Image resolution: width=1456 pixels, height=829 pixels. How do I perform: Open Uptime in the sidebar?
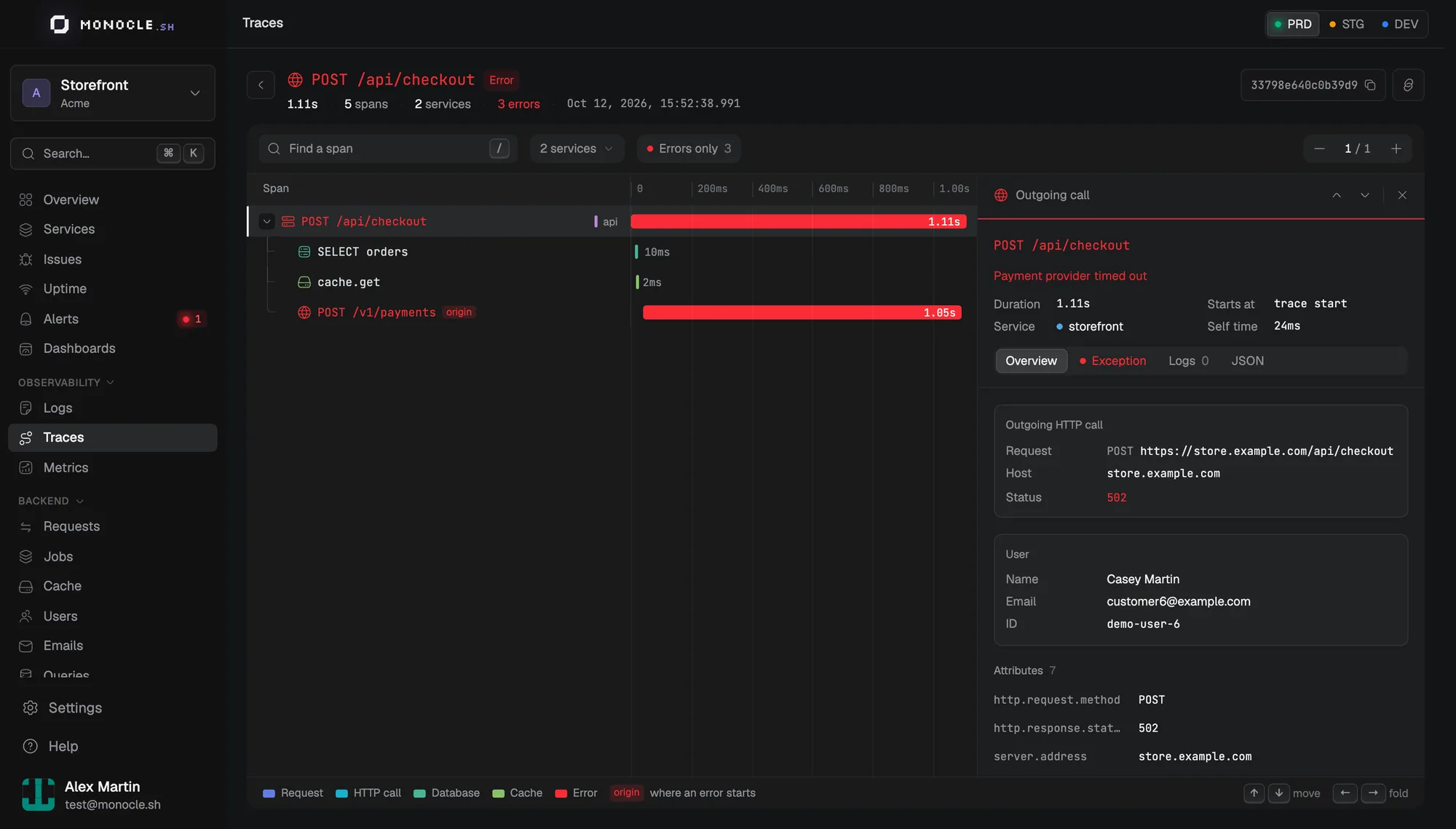112,289
